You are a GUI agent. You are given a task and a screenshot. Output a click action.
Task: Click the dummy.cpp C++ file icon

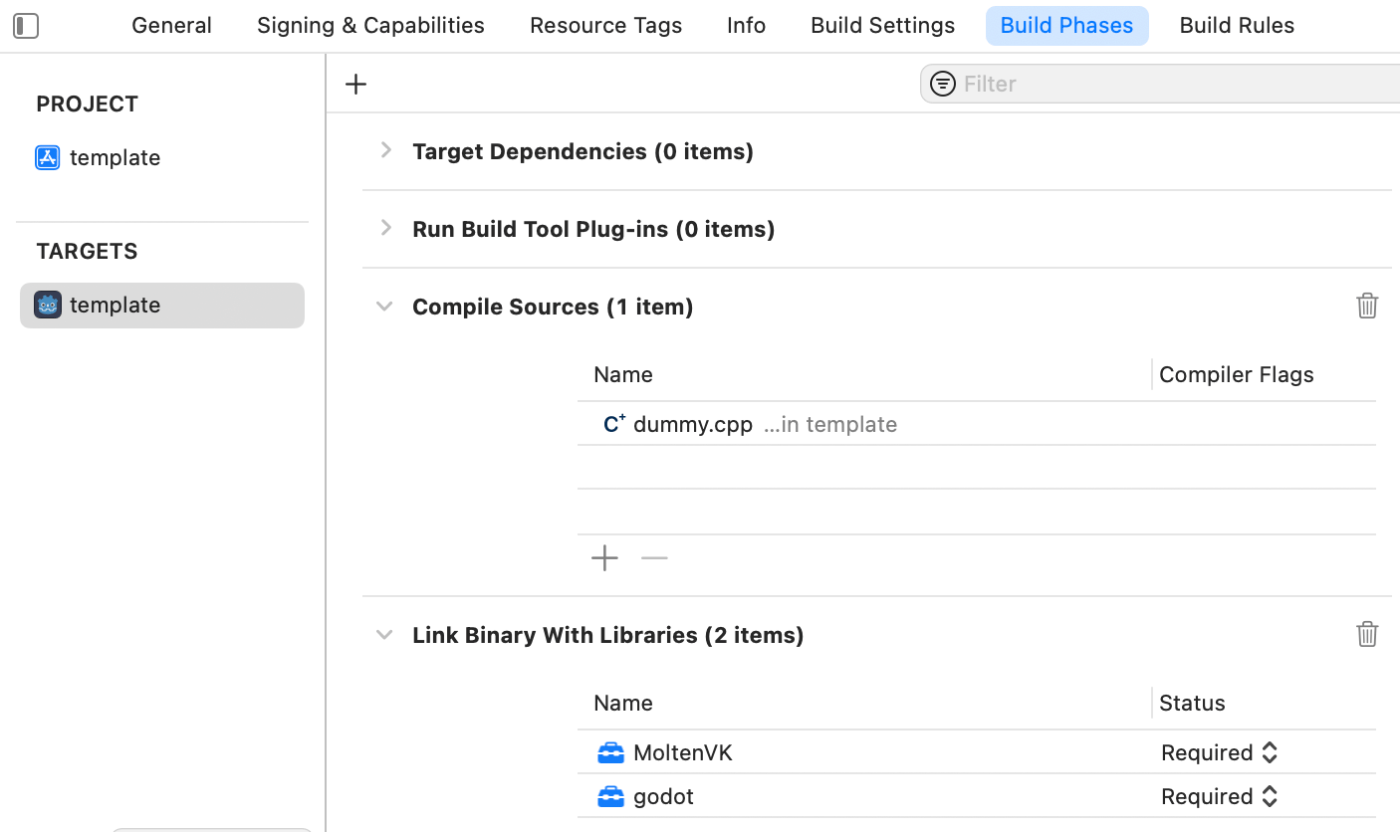(613, 424)
